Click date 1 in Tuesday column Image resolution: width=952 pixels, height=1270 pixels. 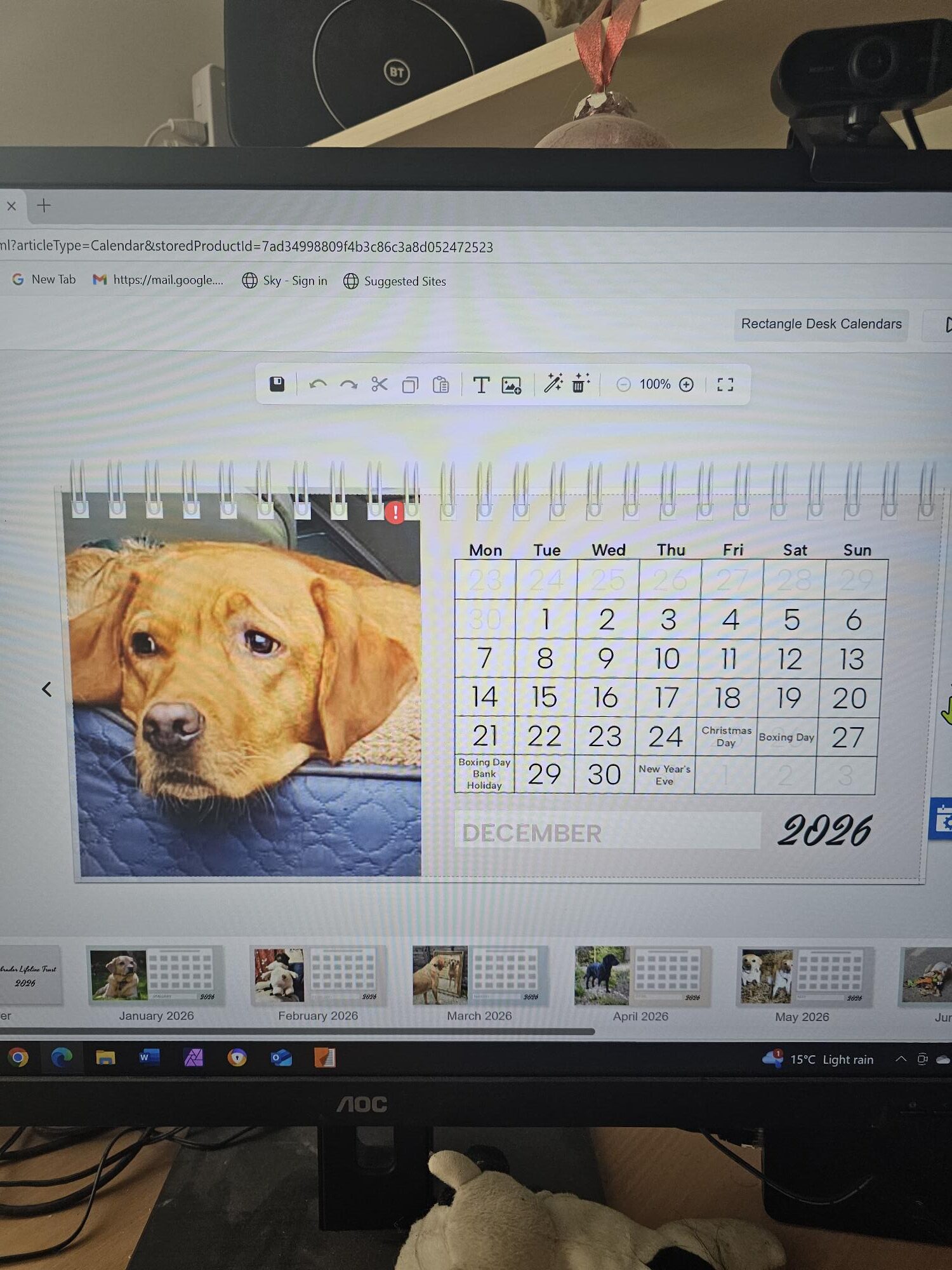point(546,619)
